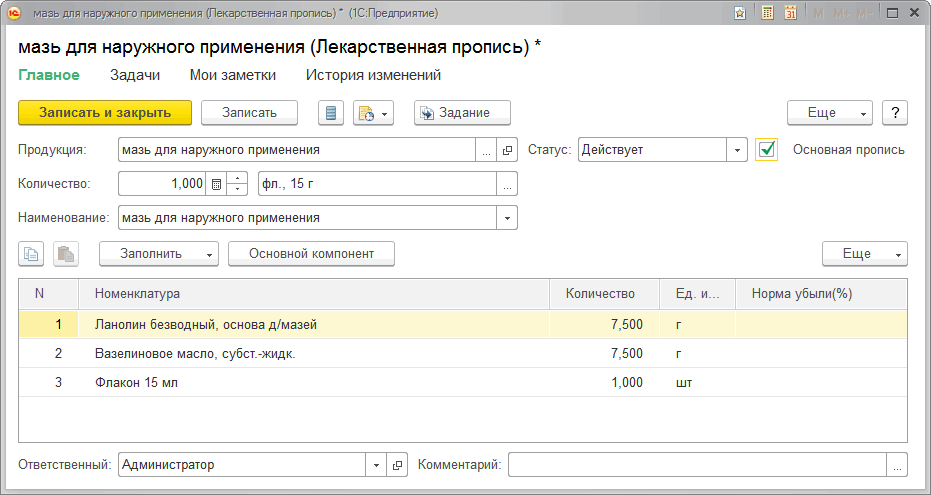931x495 pixels.
Task: Open the calculator button in Количество field
Action: click(216, 184)
